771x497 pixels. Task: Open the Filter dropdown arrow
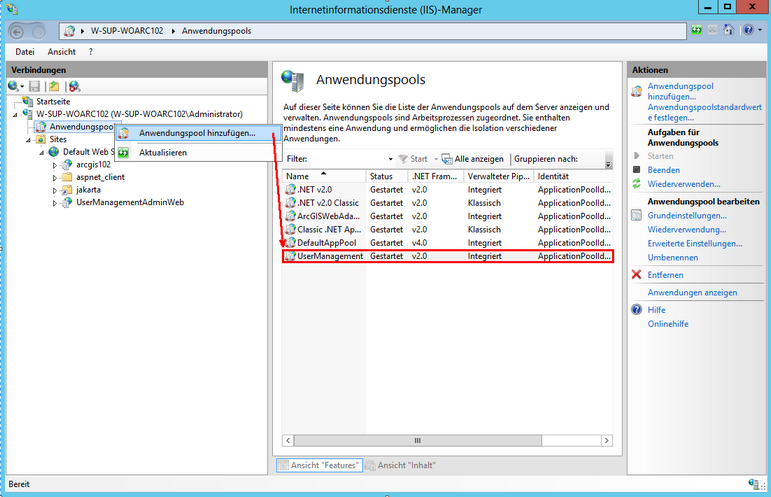click(x=390, y=159)
